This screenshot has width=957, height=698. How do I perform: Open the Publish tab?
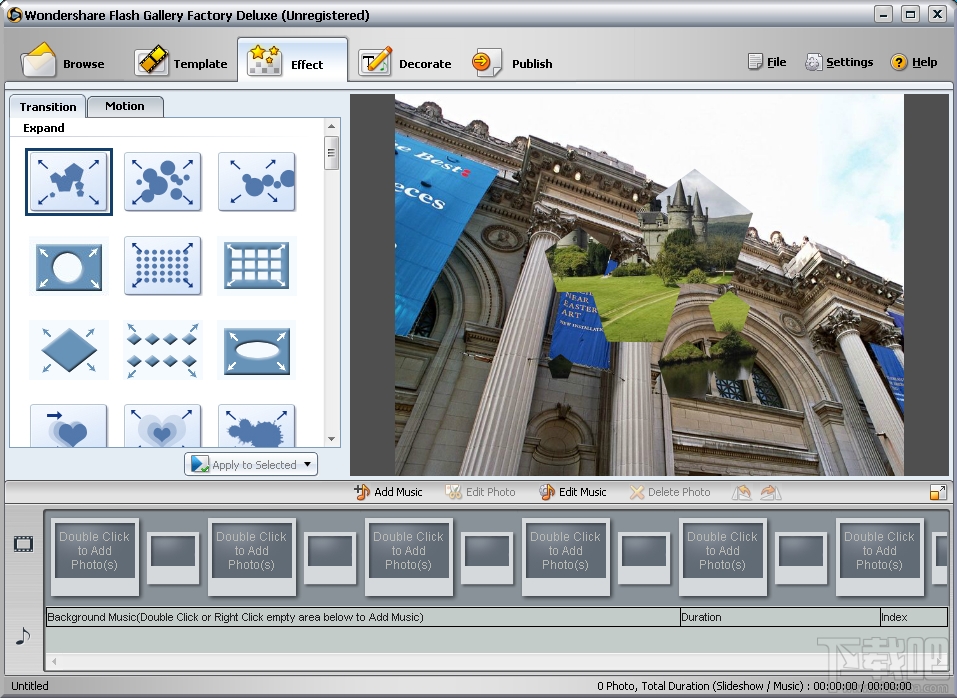(514, 63)
